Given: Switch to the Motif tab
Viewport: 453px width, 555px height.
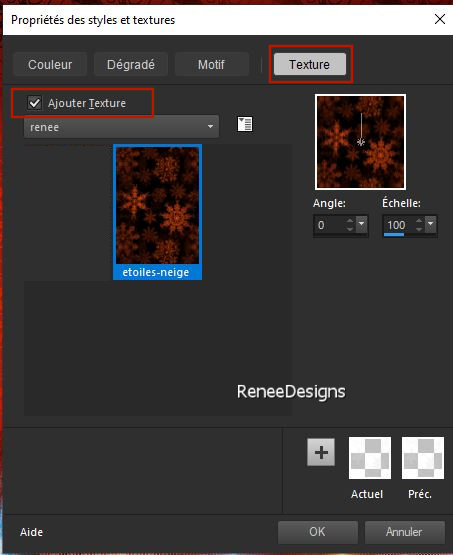Looking at the screenshot, I should 211,64.
